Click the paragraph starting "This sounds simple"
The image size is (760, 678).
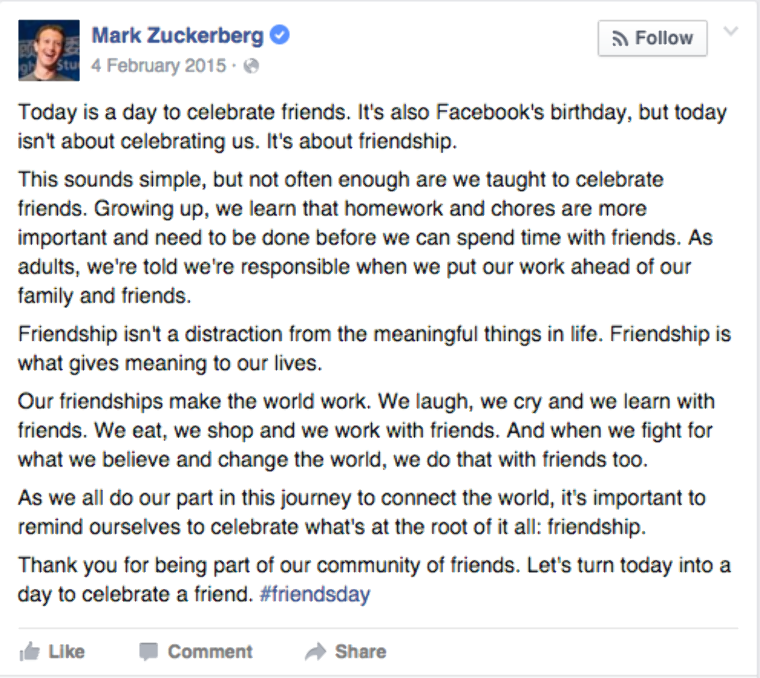pos(365,237)
